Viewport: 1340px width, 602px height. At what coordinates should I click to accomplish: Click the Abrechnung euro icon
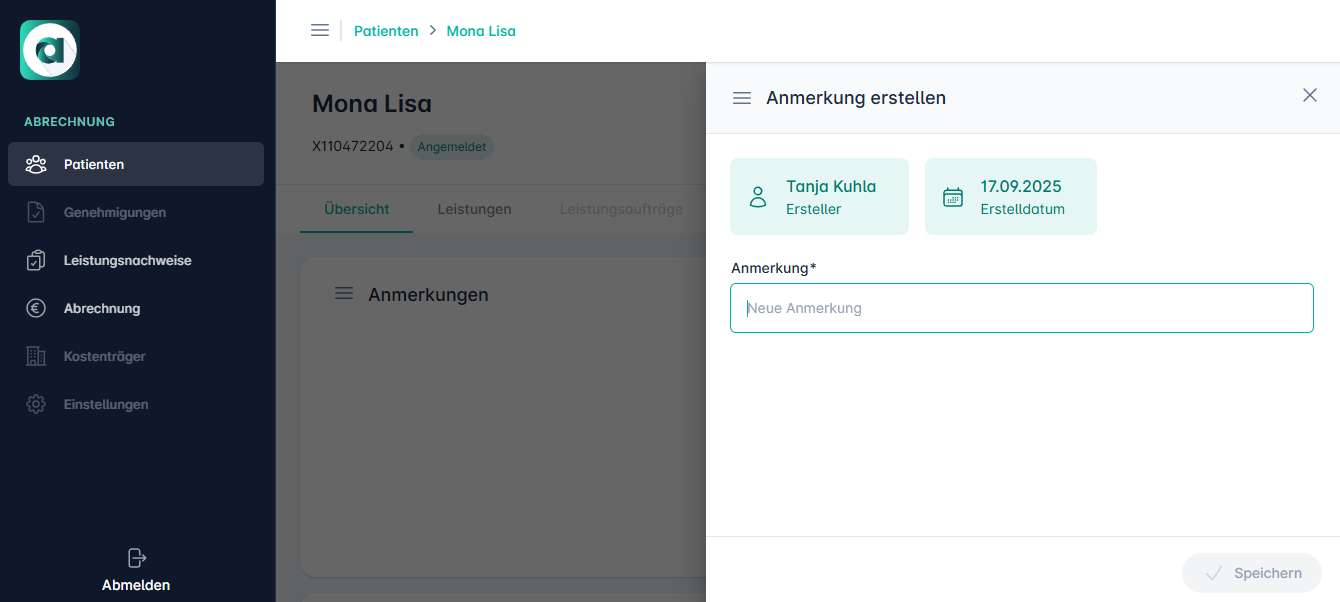pos(36,308)
